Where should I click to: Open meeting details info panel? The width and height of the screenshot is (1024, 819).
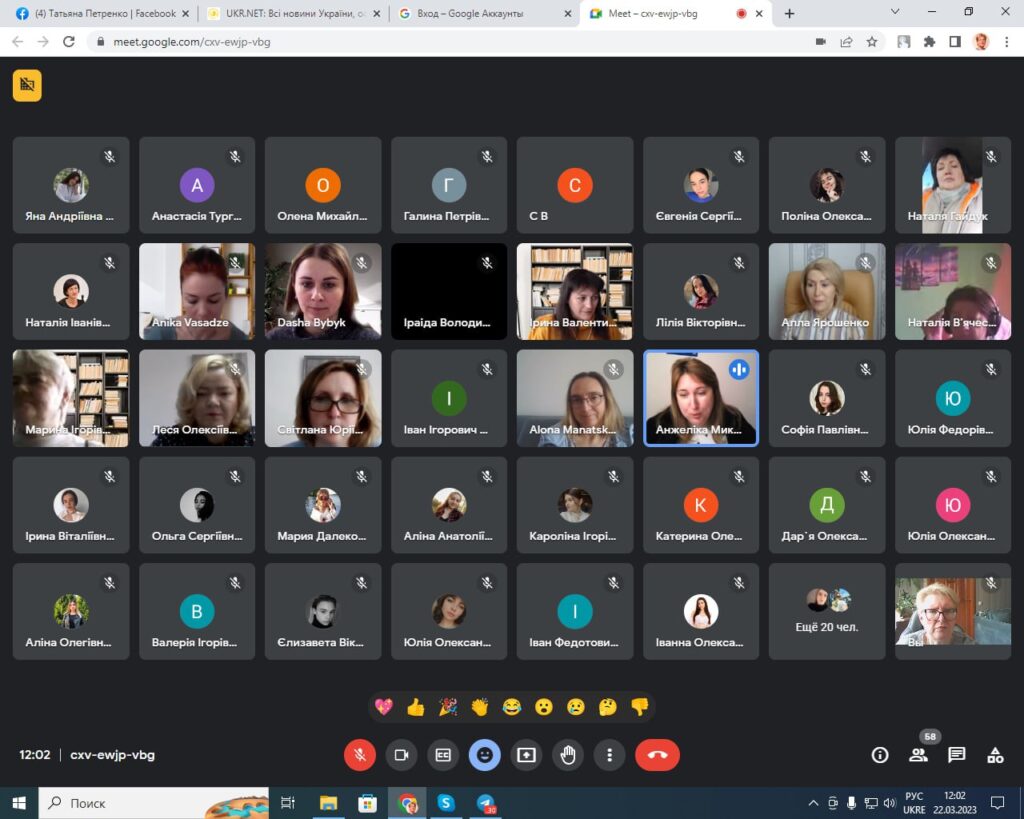click(880, 755)
